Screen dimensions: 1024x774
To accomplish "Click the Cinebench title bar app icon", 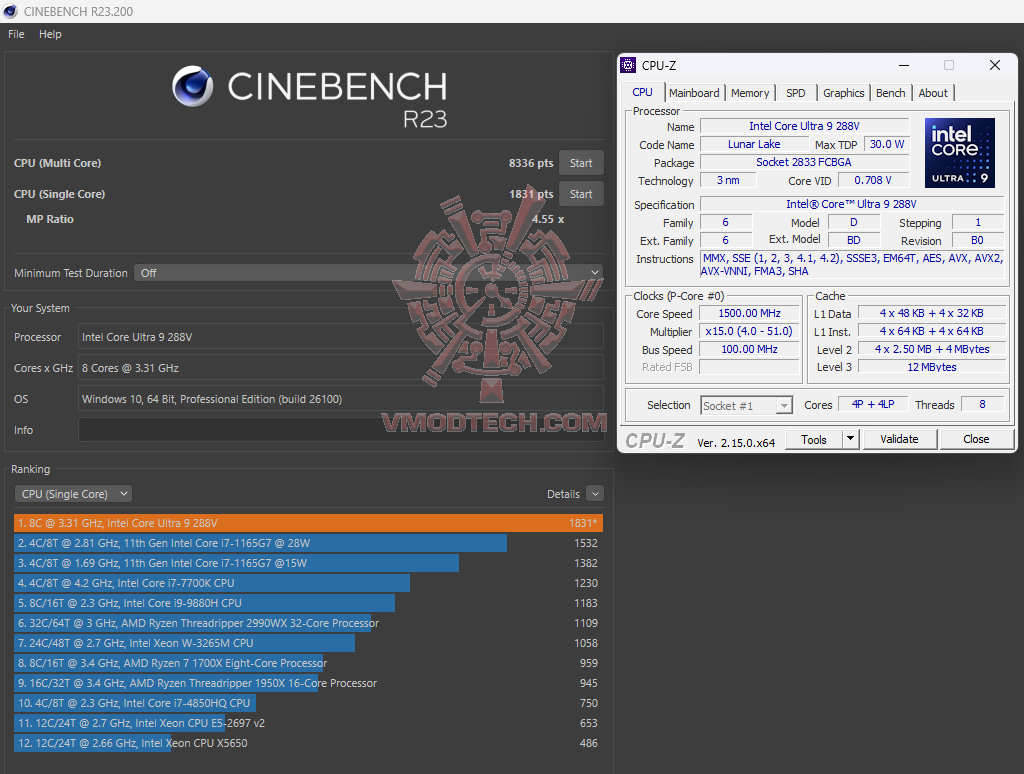I will coord(10,11).
